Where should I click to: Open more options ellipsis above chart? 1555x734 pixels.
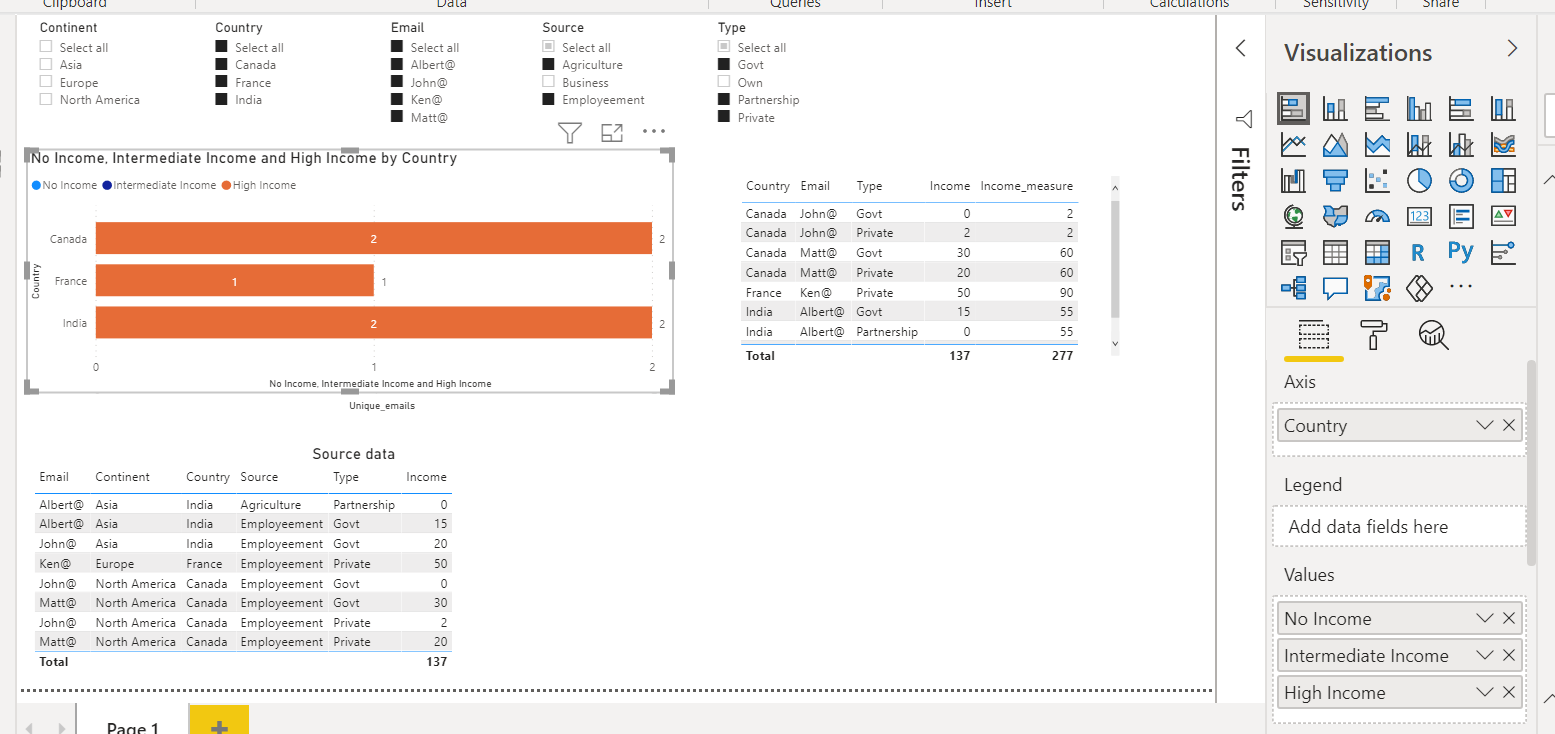[654, 131]
